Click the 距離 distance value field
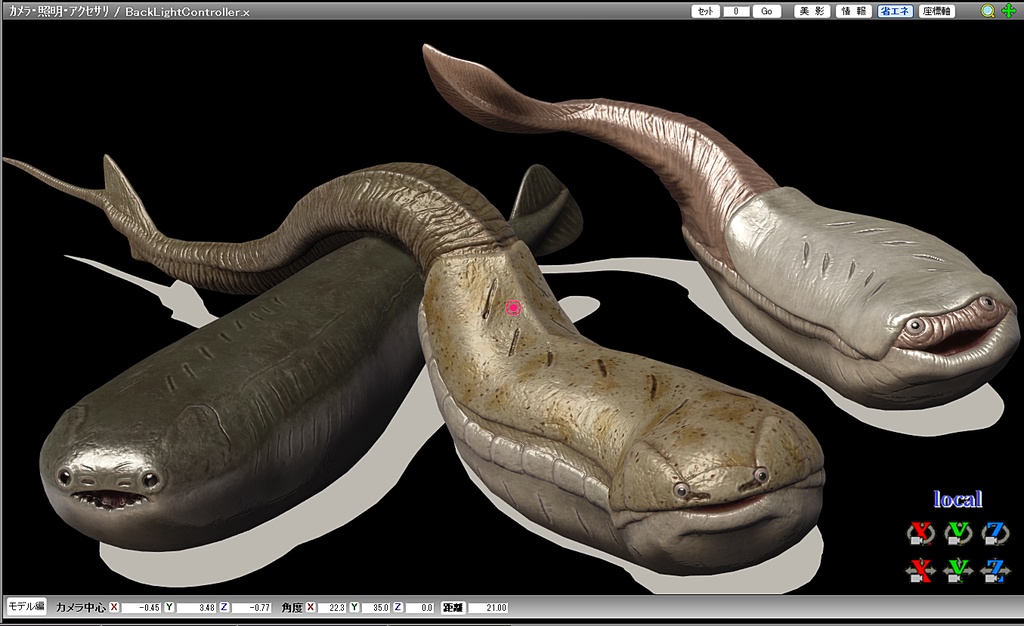 tap(489, 607)
